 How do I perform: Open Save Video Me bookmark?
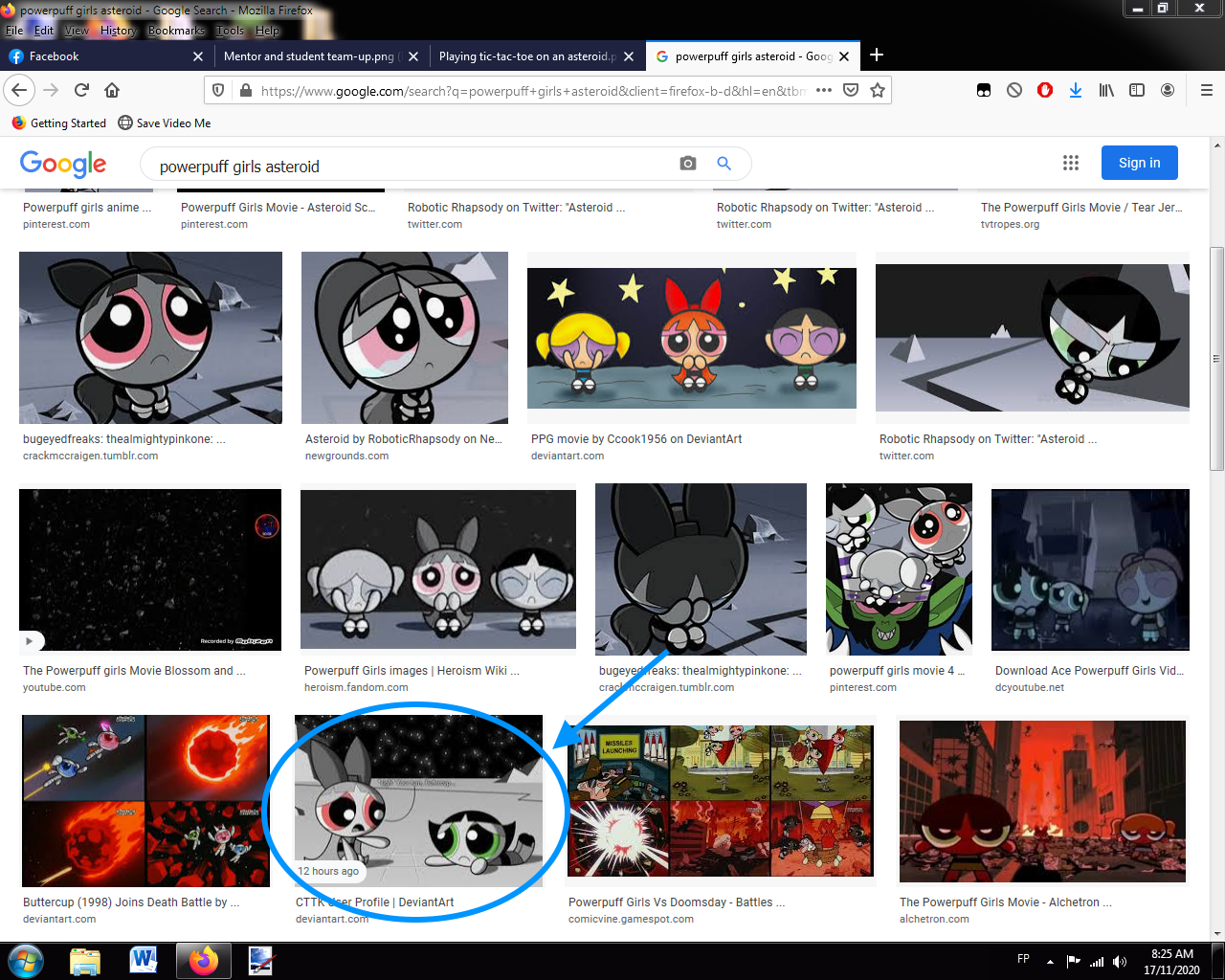pos(165,122)
